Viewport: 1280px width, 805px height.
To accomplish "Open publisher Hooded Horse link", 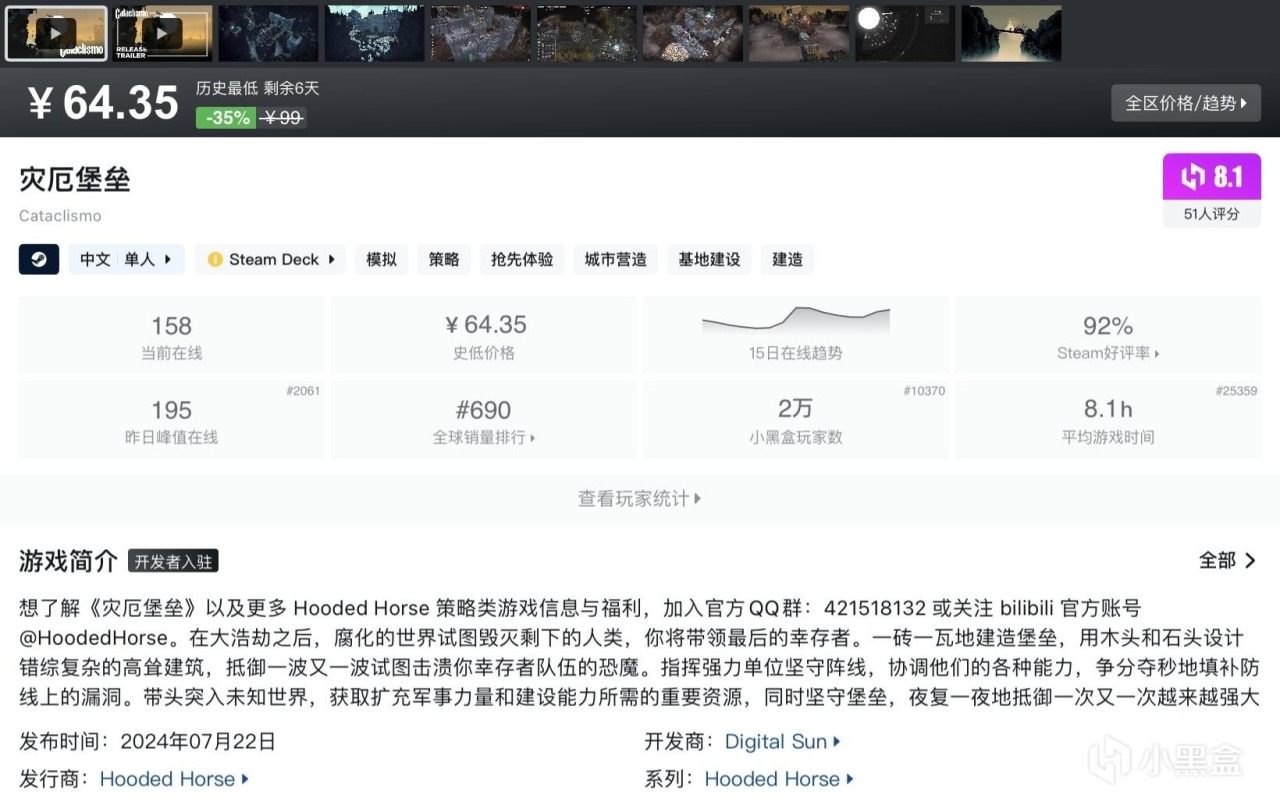I will tap(174, 779).
